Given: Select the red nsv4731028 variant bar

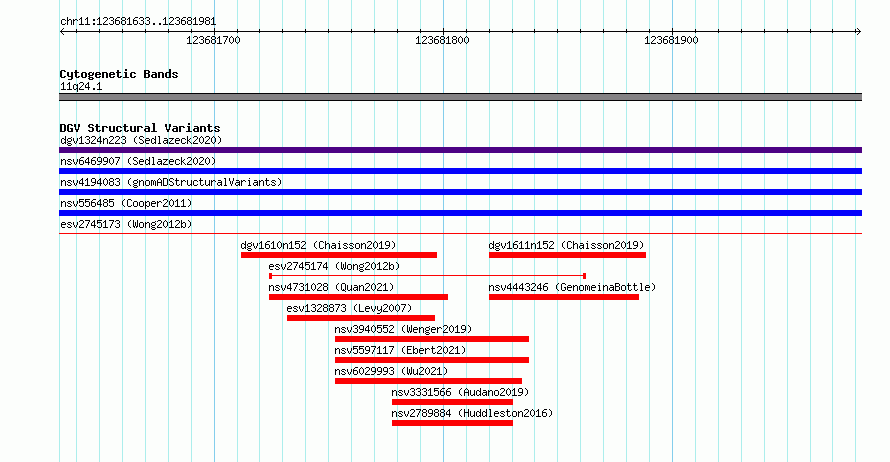Looking at the screenshot, I should (358, 297).
